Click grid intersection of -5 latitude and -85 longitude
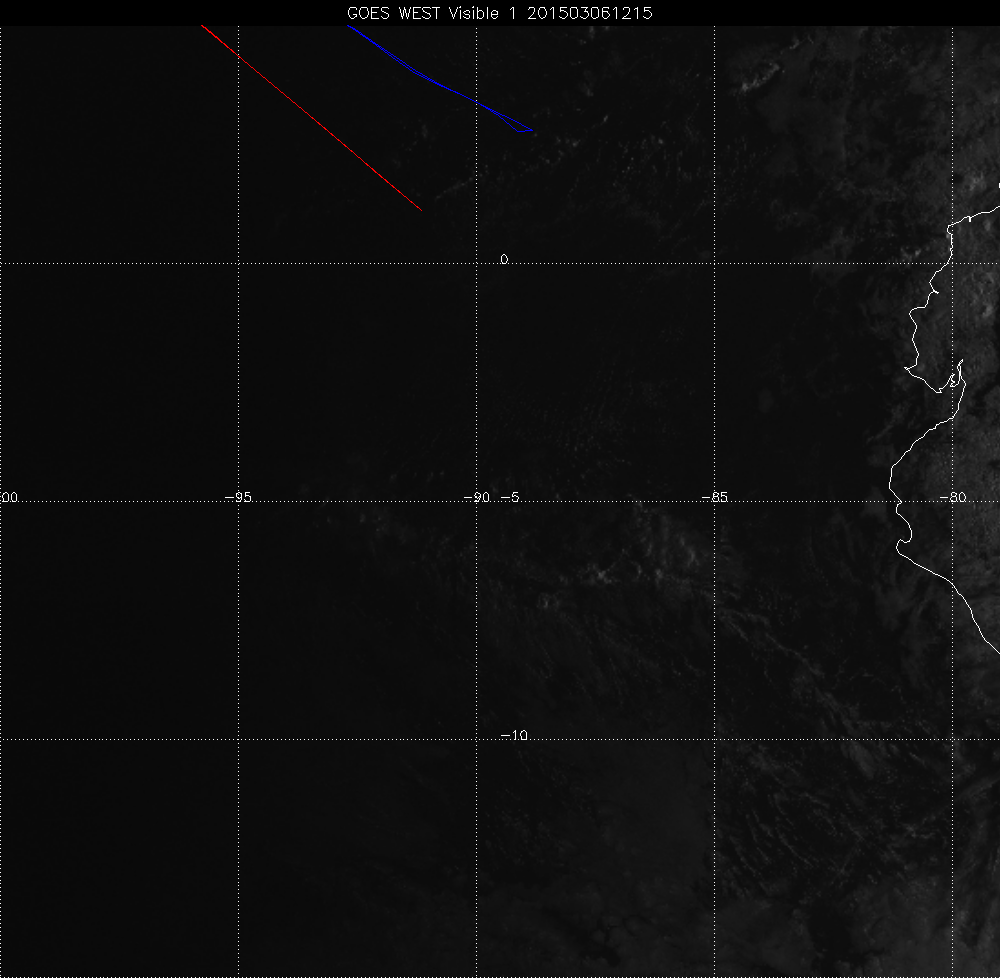Viewport: 1000px width, 978px height. pos(714,502)
